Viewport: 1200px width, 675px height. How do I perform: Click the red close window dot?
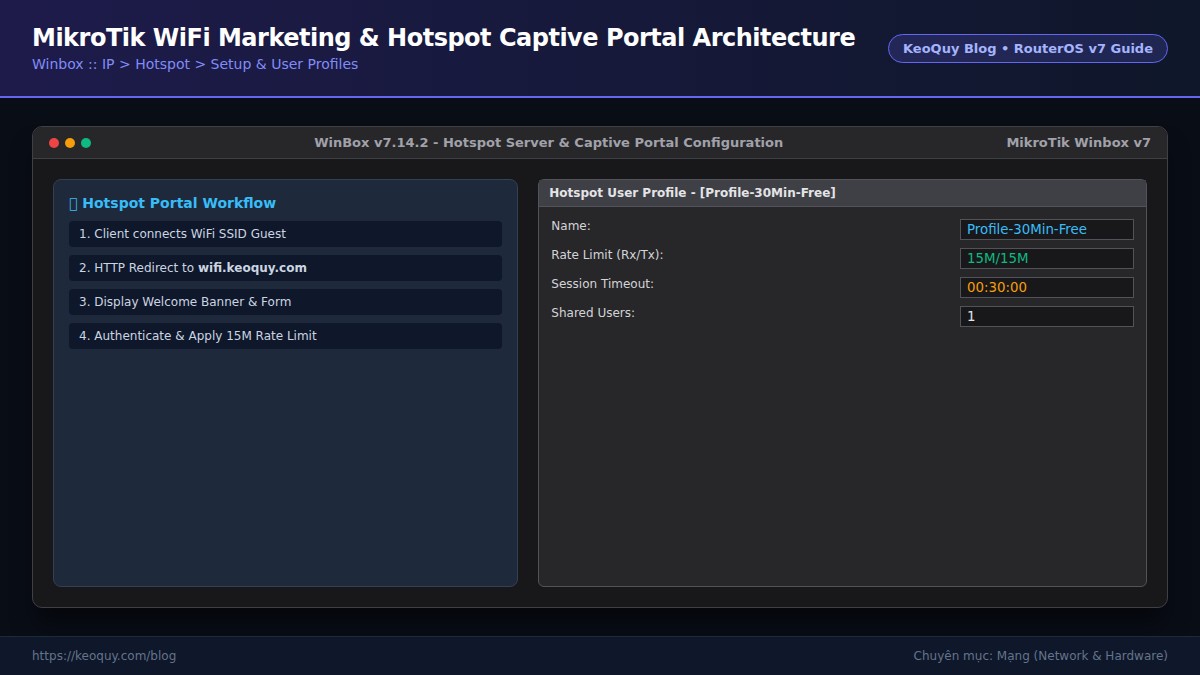pyautogui.click(x=54, y=143)
